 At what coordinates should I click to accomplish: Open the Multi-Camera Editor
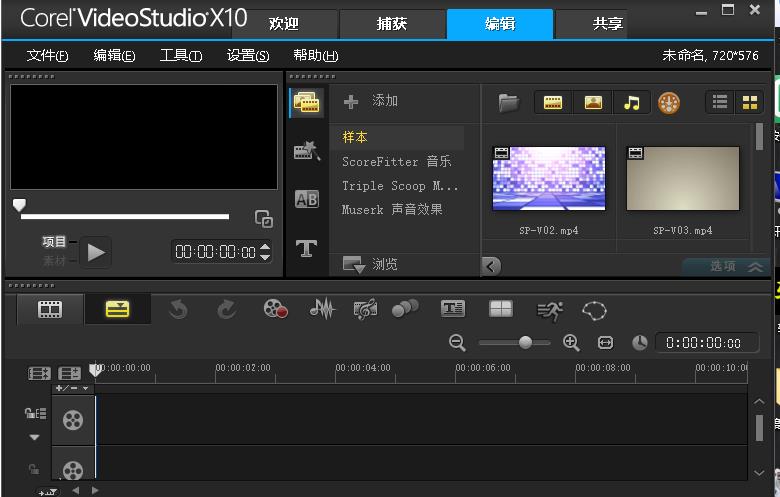pyautogui.click(x=500, y=309)
